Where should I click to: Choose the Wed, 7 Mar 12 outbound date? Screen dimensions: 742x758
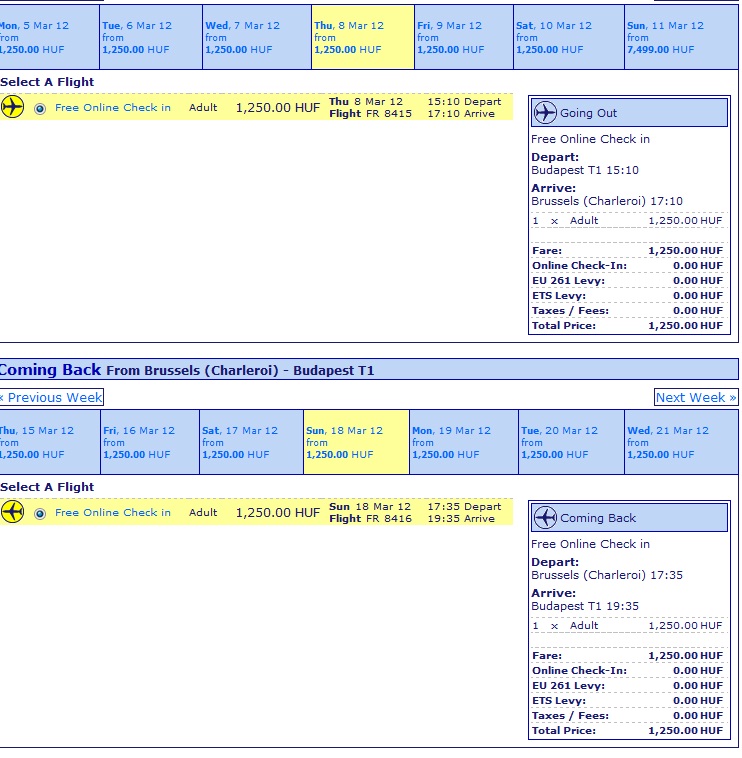tap(257, 37)
